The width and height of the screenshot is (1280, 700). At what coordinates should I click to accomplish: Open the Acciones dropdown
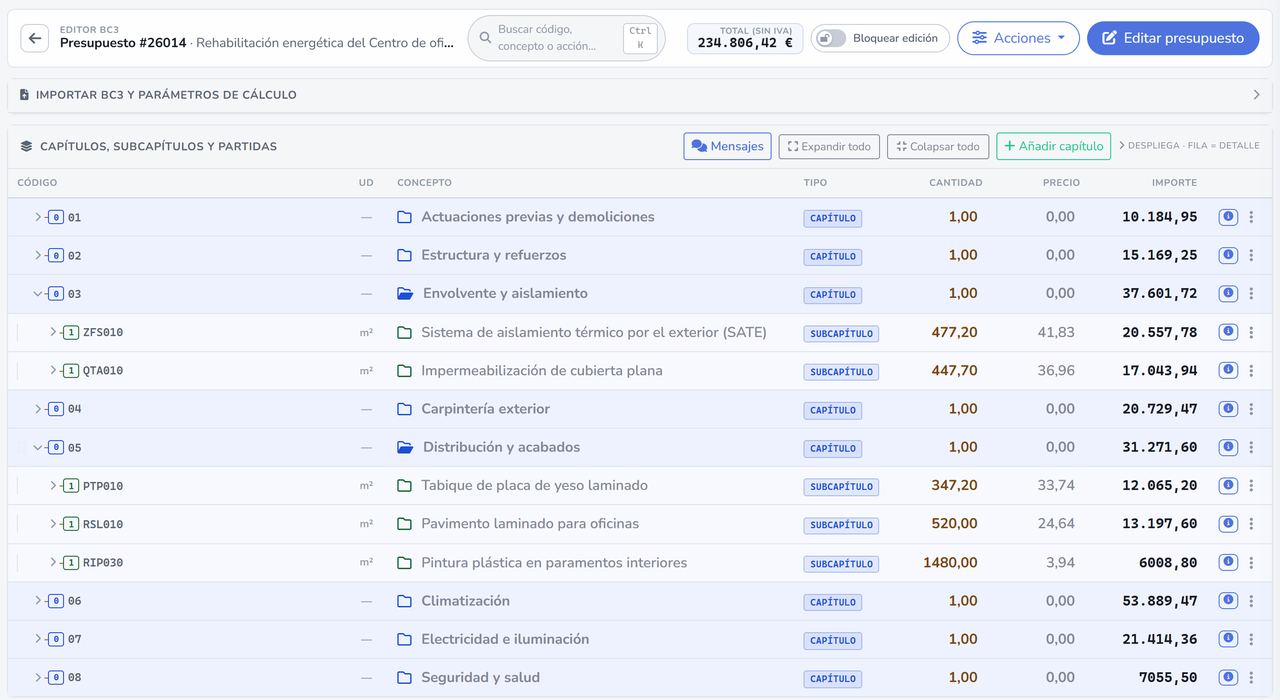click(1018, 38)
